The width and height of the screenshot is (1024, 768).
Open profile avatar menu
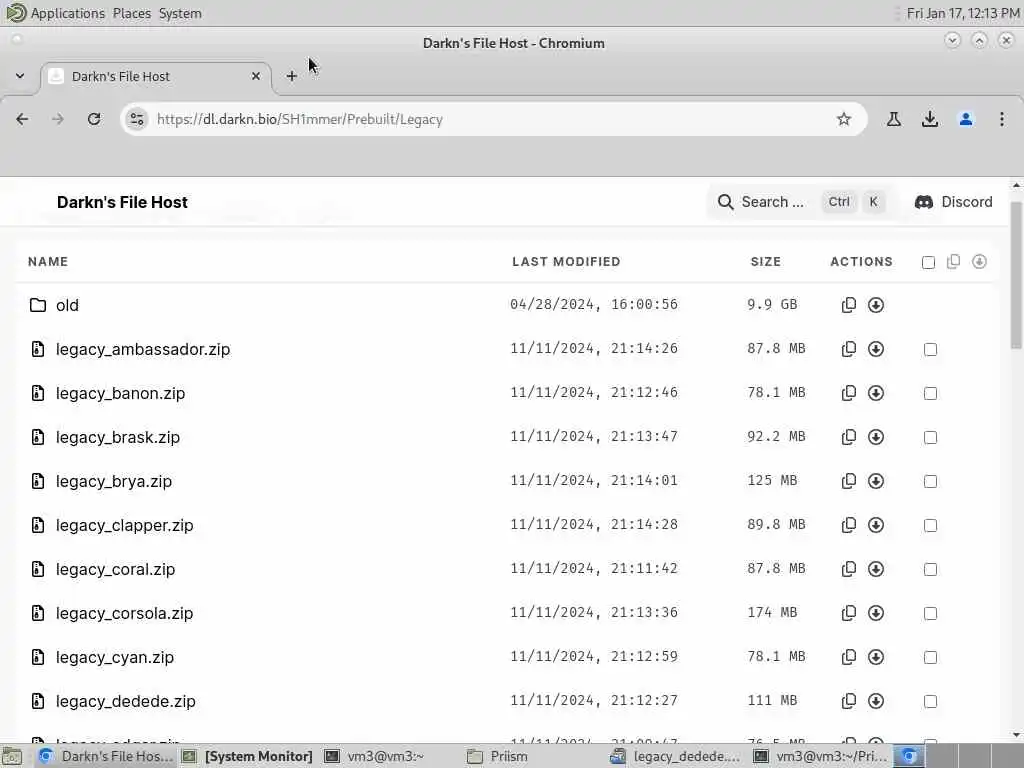pyautogui.click(x=966, y=119)
